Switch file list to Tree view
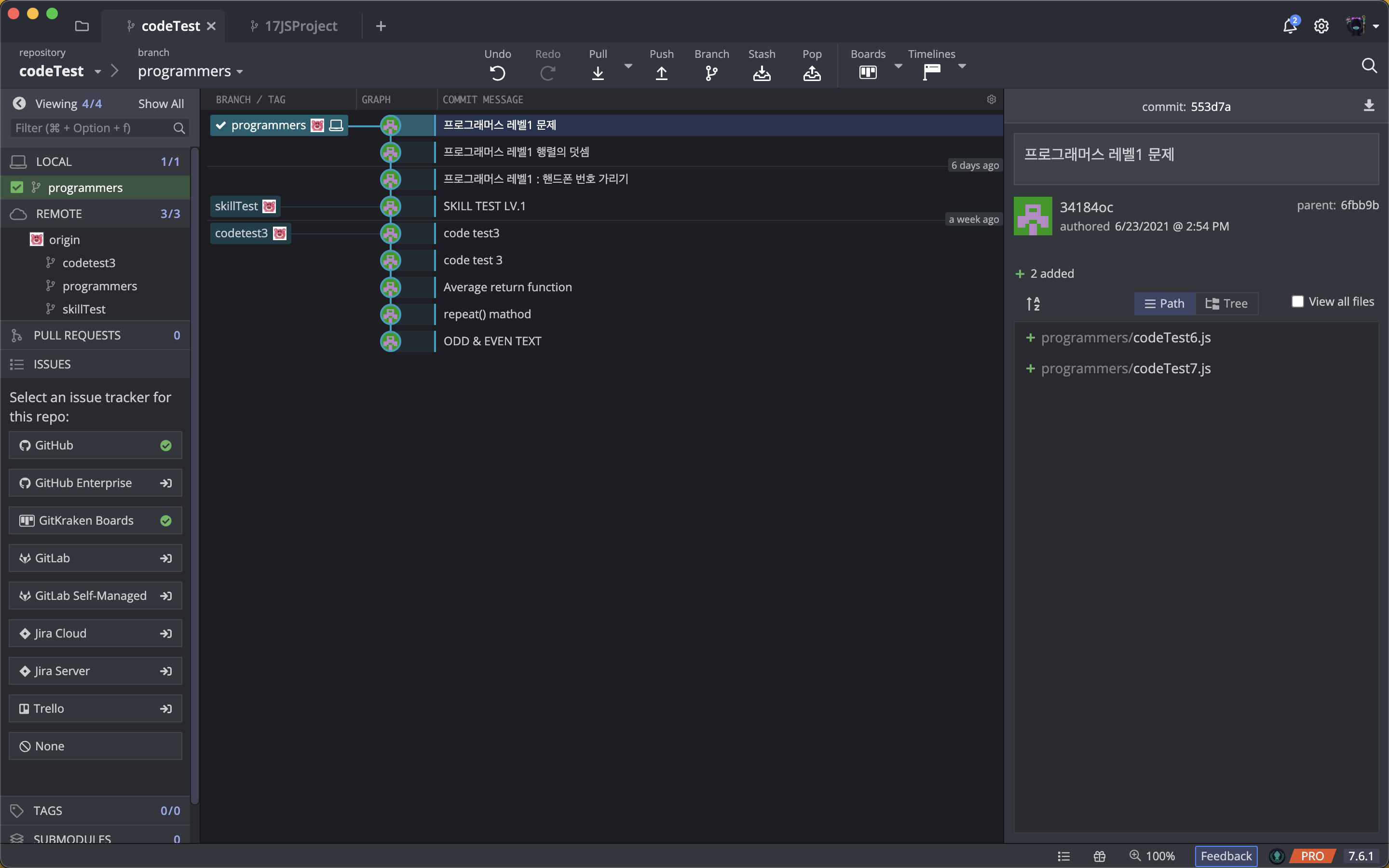1389x868 pixels. [x=1226, y=303]
